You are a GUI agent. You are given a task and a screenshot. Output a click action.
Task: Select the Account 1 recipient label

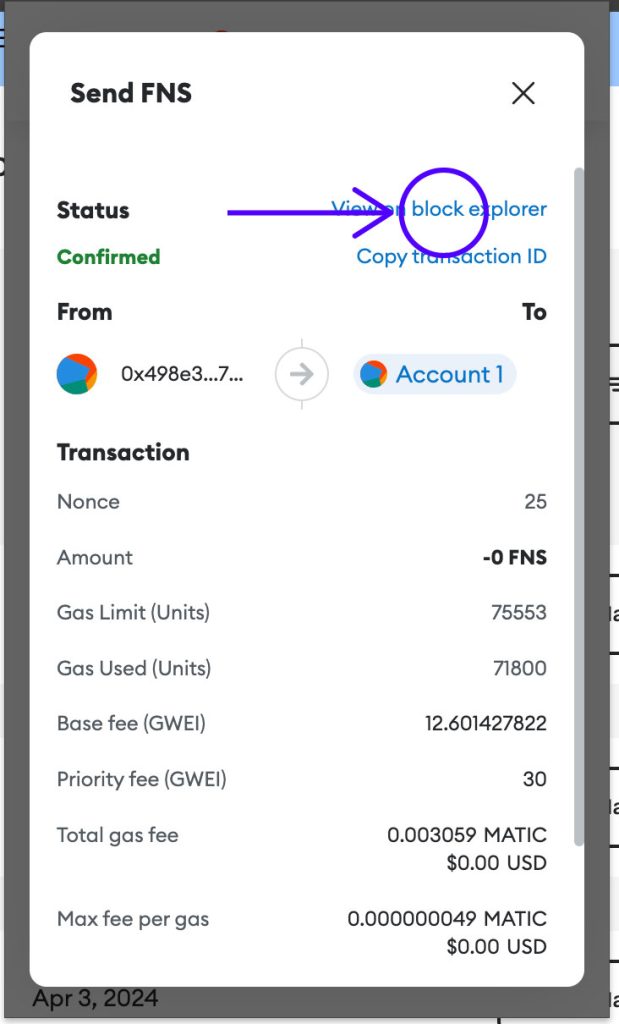point(449,374)
